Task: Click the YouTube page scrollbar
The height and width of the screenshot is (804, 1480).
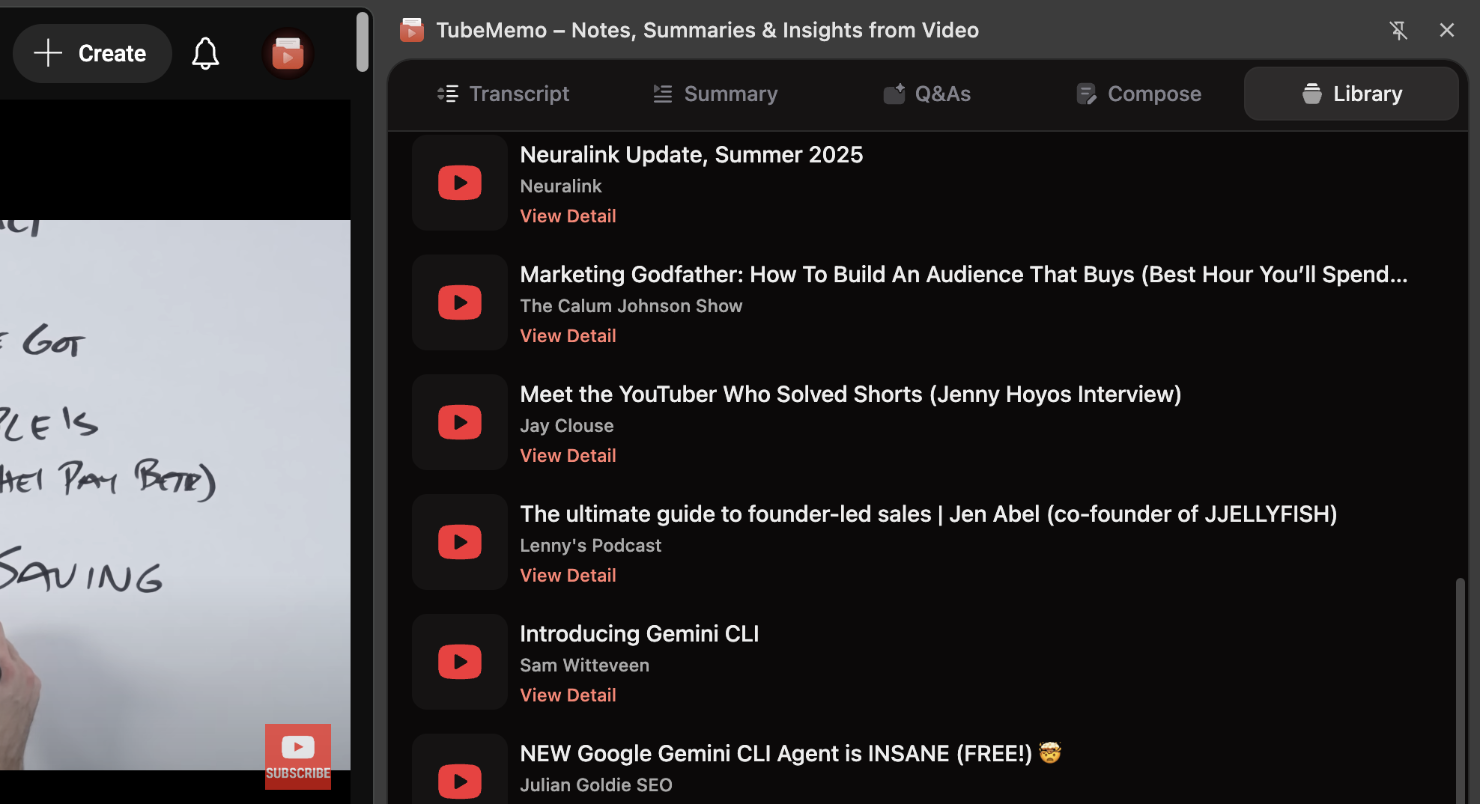Action: point(362,43)
